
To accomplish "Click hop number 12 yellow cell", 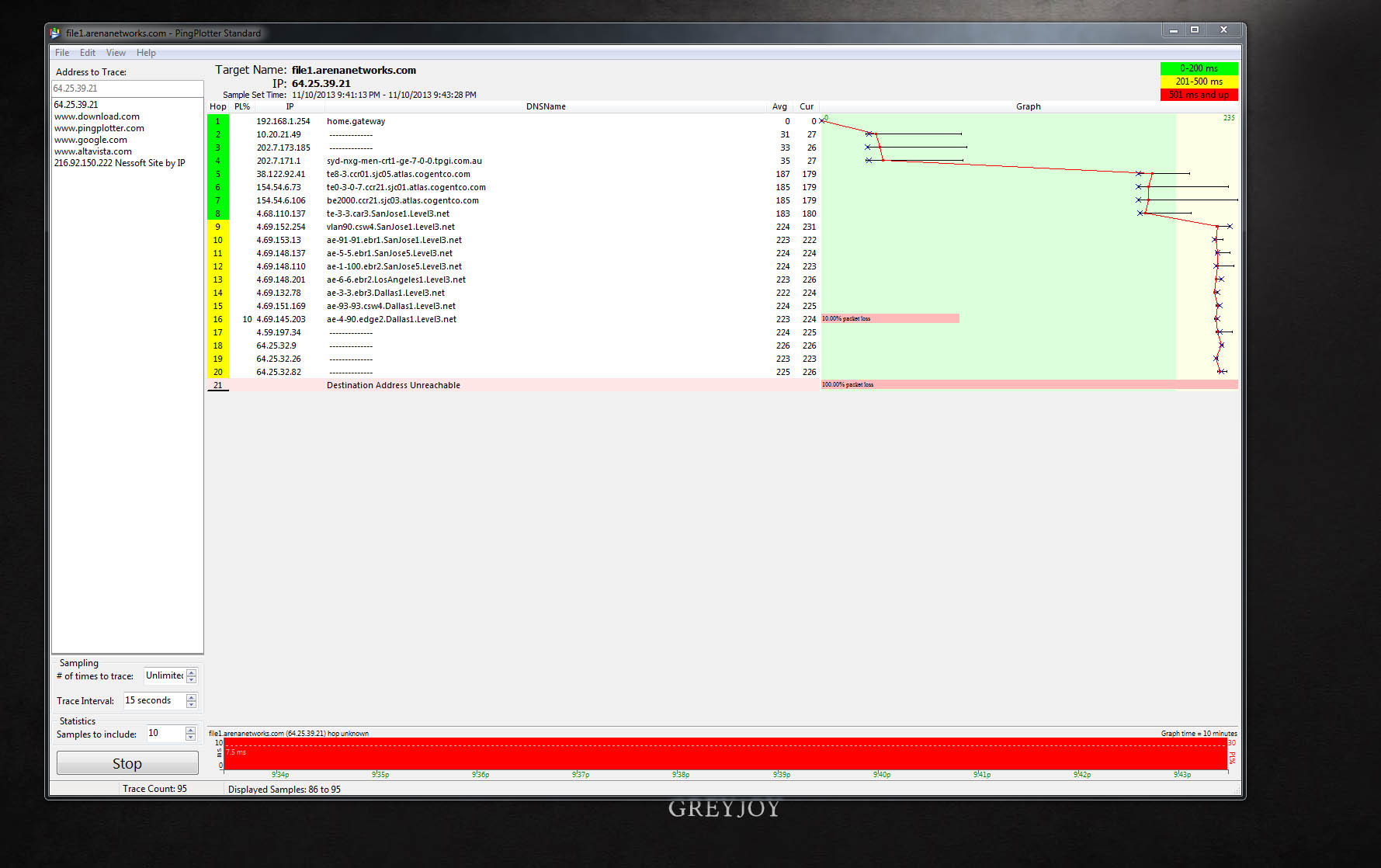I will click(218, 266).
